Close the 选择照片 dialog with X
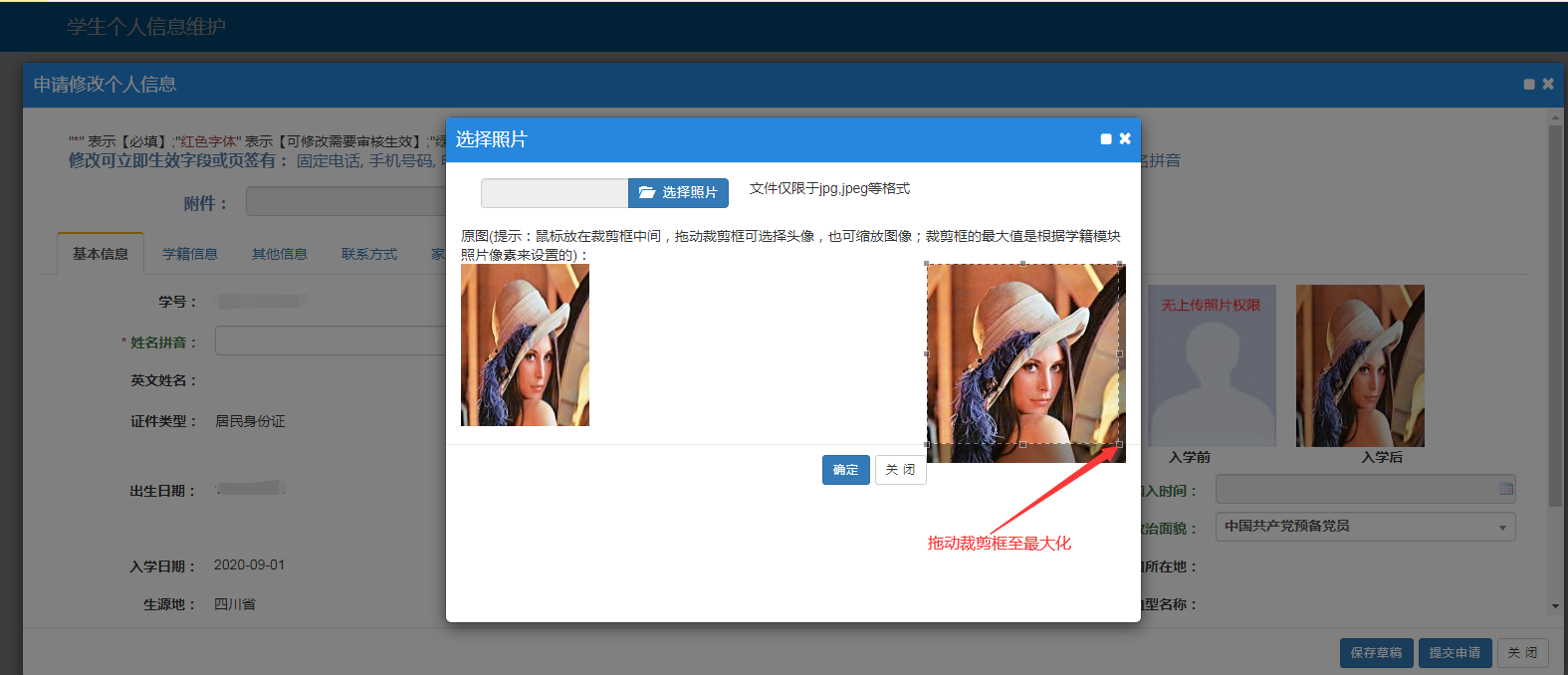 pyautogui.click(x=1125, y=138)
